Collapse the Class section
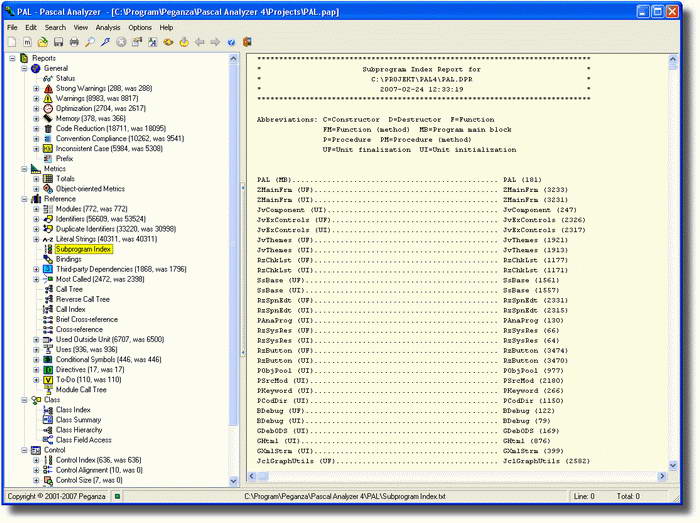This screenshot has height=523, width=700. [x=24, y=400]
